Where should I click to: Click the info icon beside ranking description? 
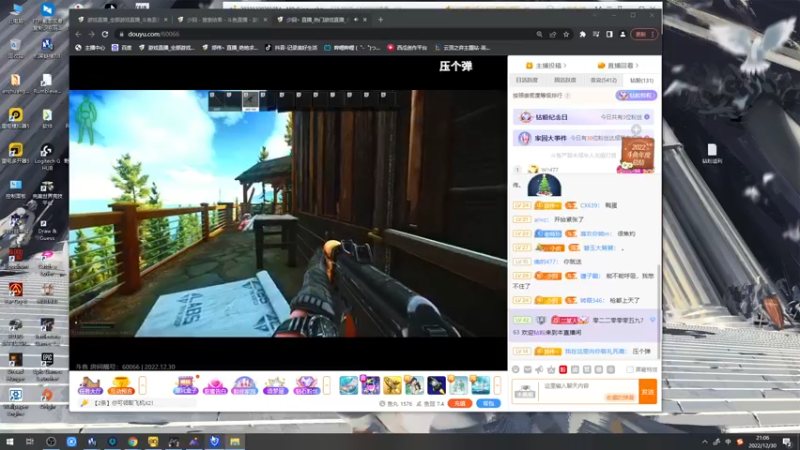(568, 95)
